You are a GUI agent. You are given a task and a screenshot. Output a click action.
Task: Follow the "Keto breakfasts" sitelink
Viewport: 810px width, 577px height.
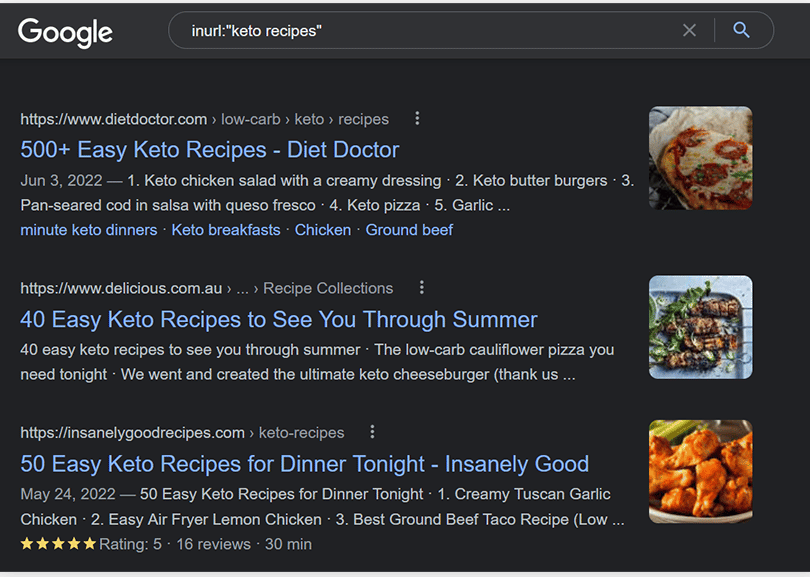(226, 230)
